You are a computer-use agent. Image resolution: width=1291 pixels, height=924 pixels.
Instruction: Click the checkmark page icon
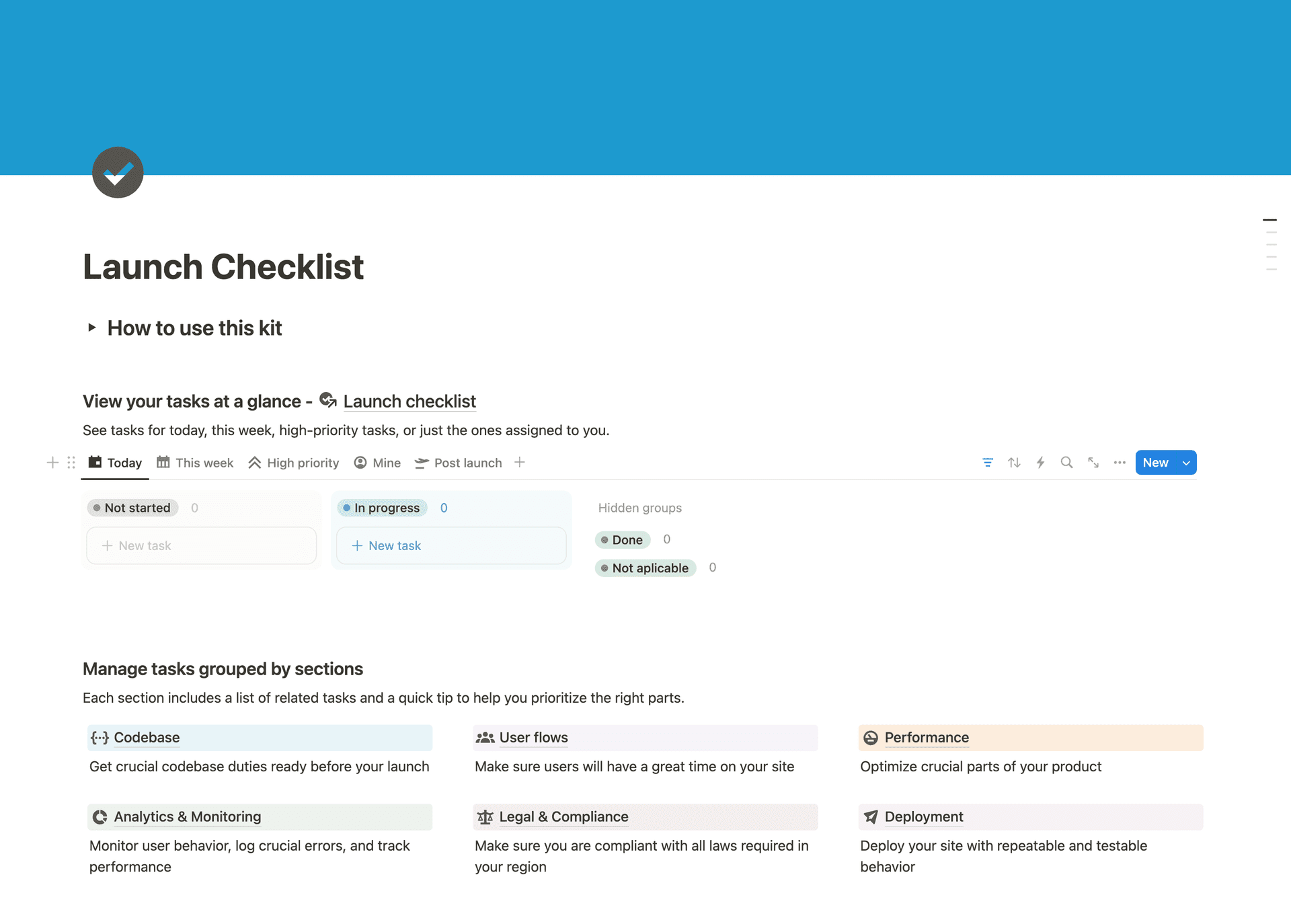(x=118, y=172)
